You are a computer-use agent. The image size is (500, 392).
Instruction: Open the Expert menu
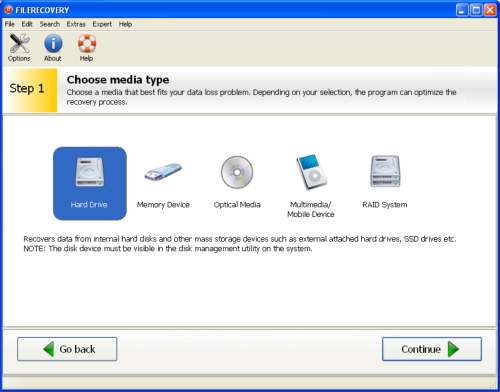[102, 24]
